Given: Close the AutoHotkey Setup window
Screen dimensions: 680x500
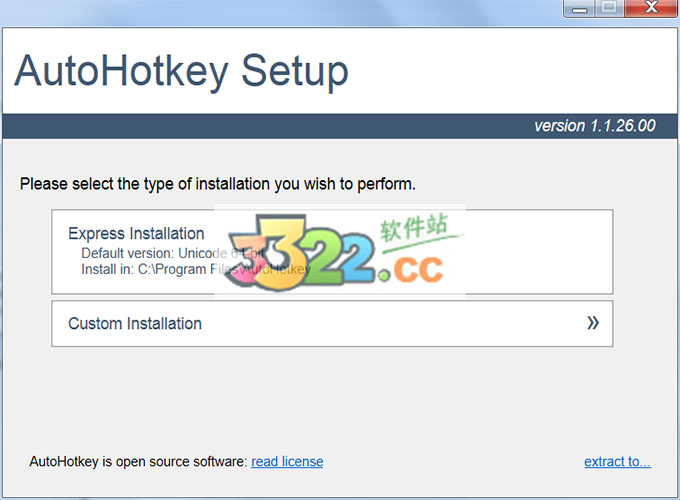Looking at the screenshot, I should coord(651,8).
